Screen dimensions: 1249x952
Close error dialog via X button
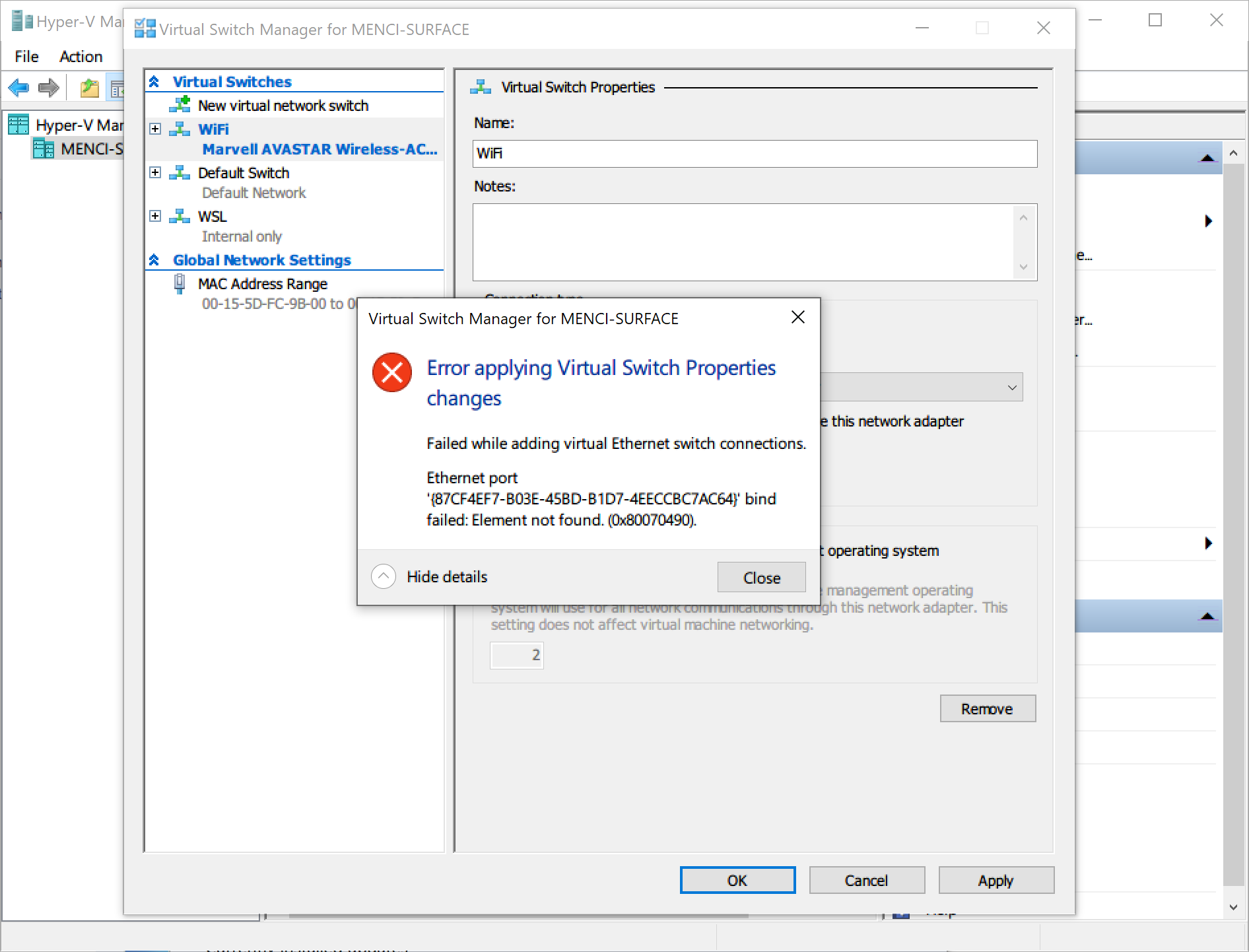tap(798, 318)
